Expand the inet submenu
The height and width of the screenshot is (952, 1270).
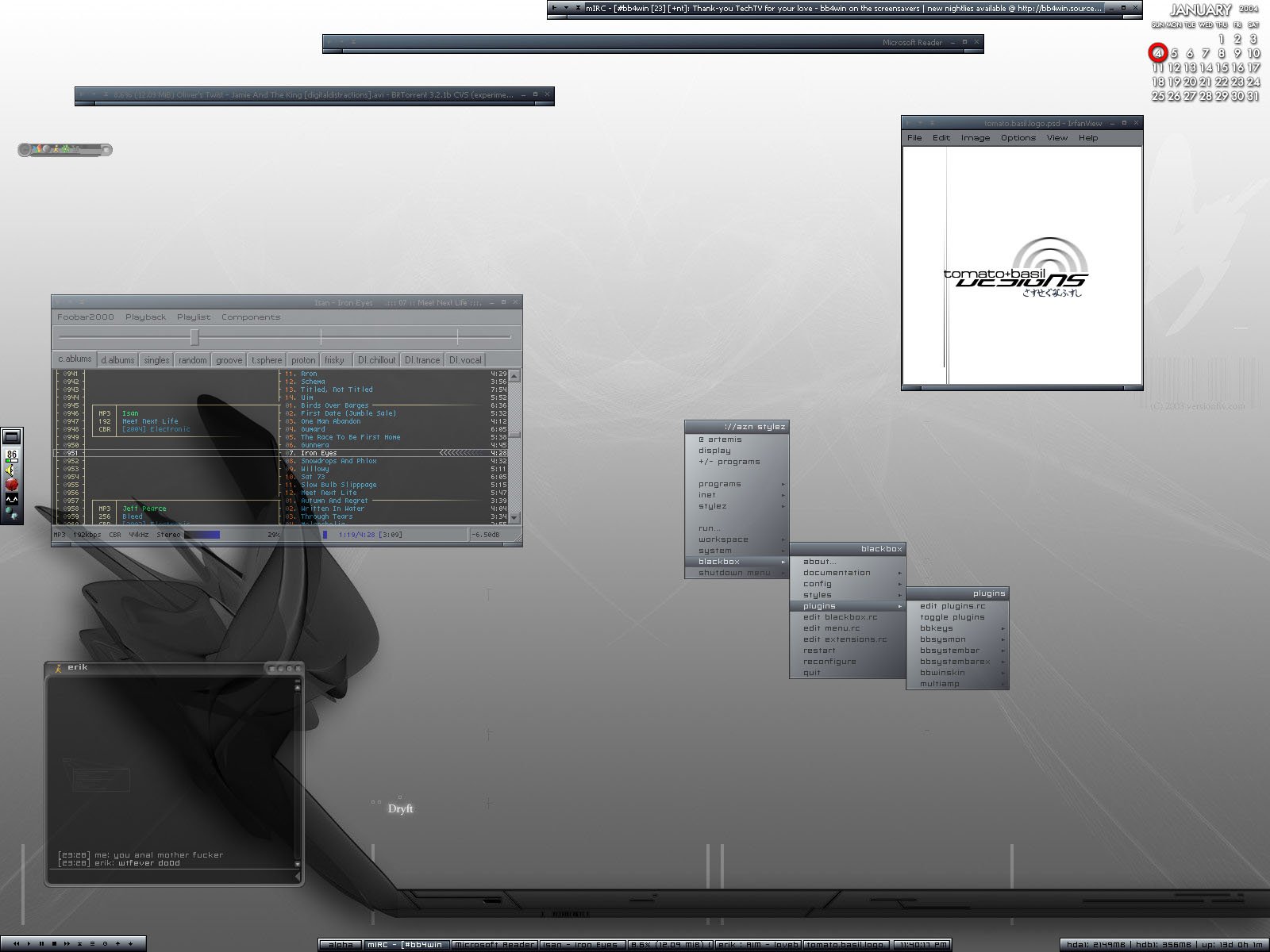pos(737,495)
